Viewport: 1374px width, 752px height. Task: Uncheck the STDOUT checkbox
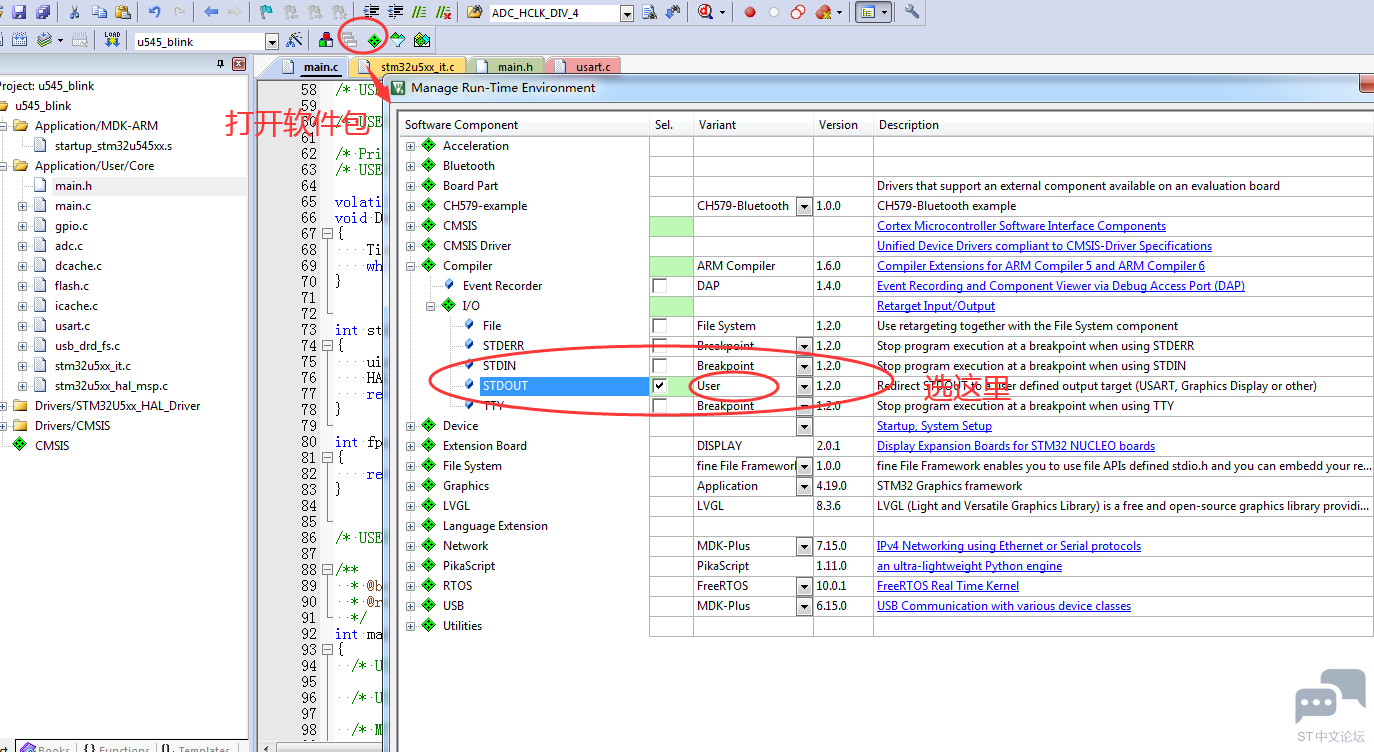click(659, 386)
